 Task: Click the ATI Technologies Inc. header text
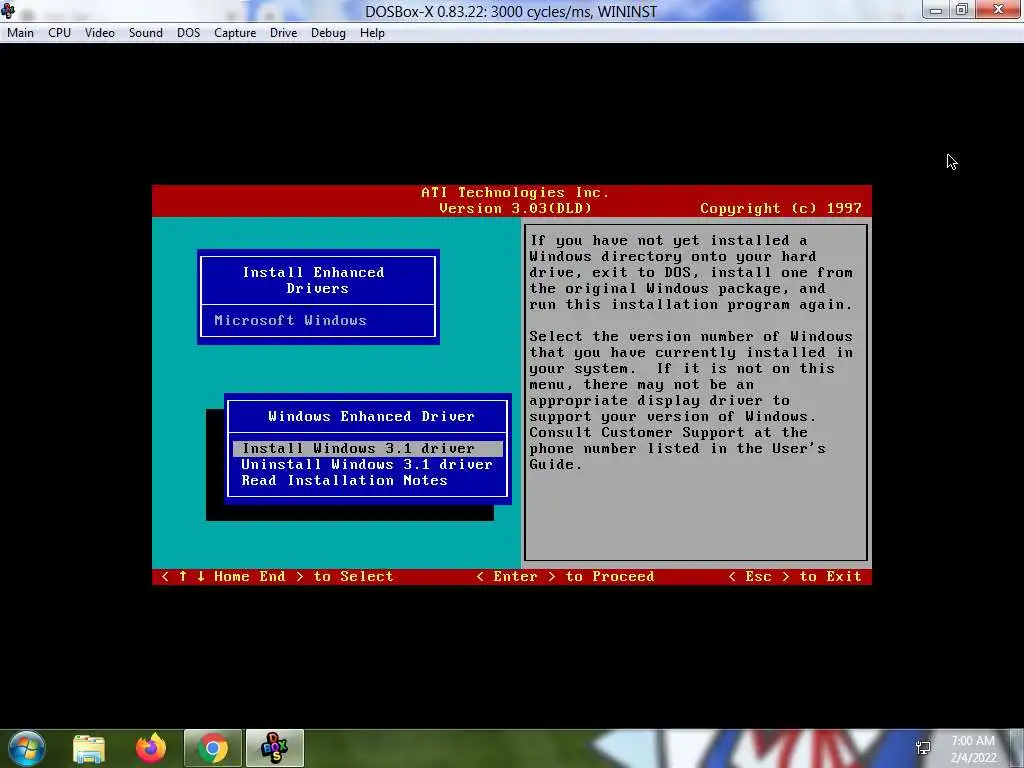(515, 193)
